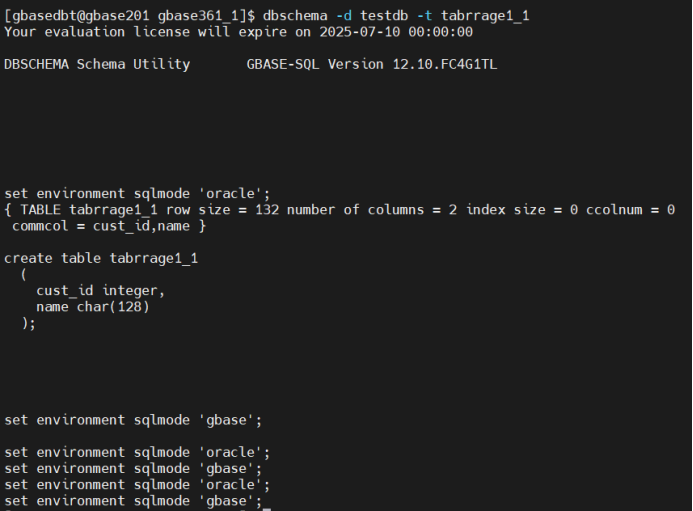Click DBSCHEMA Schema Utility heading text
This screenshot has width=693, height=511.
pos(97,65)
